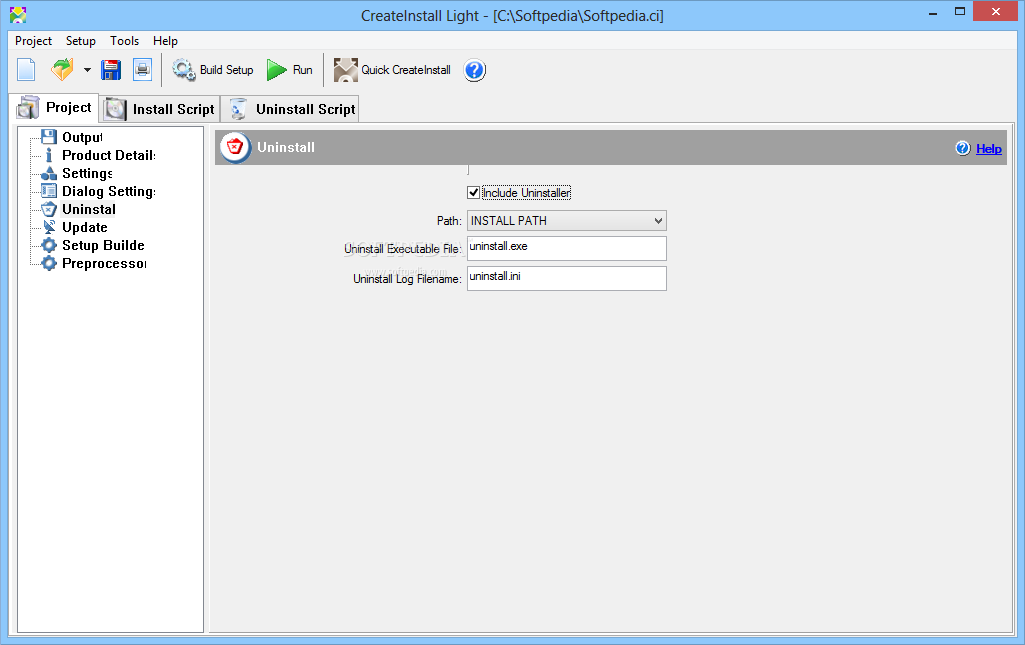Screen dimensions: 1025x645
Task: Click the Settings shapes icon in tree
Action: pos(49,173)
